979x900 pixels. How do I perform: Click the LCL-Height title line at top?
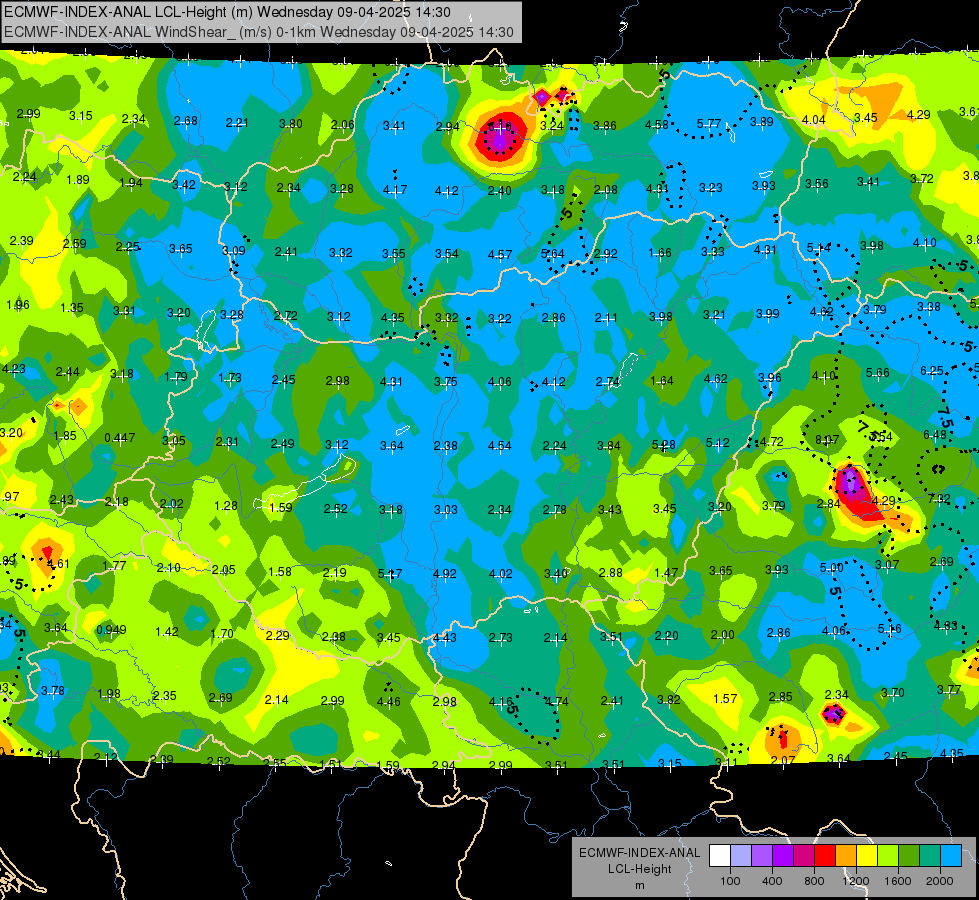227,12
